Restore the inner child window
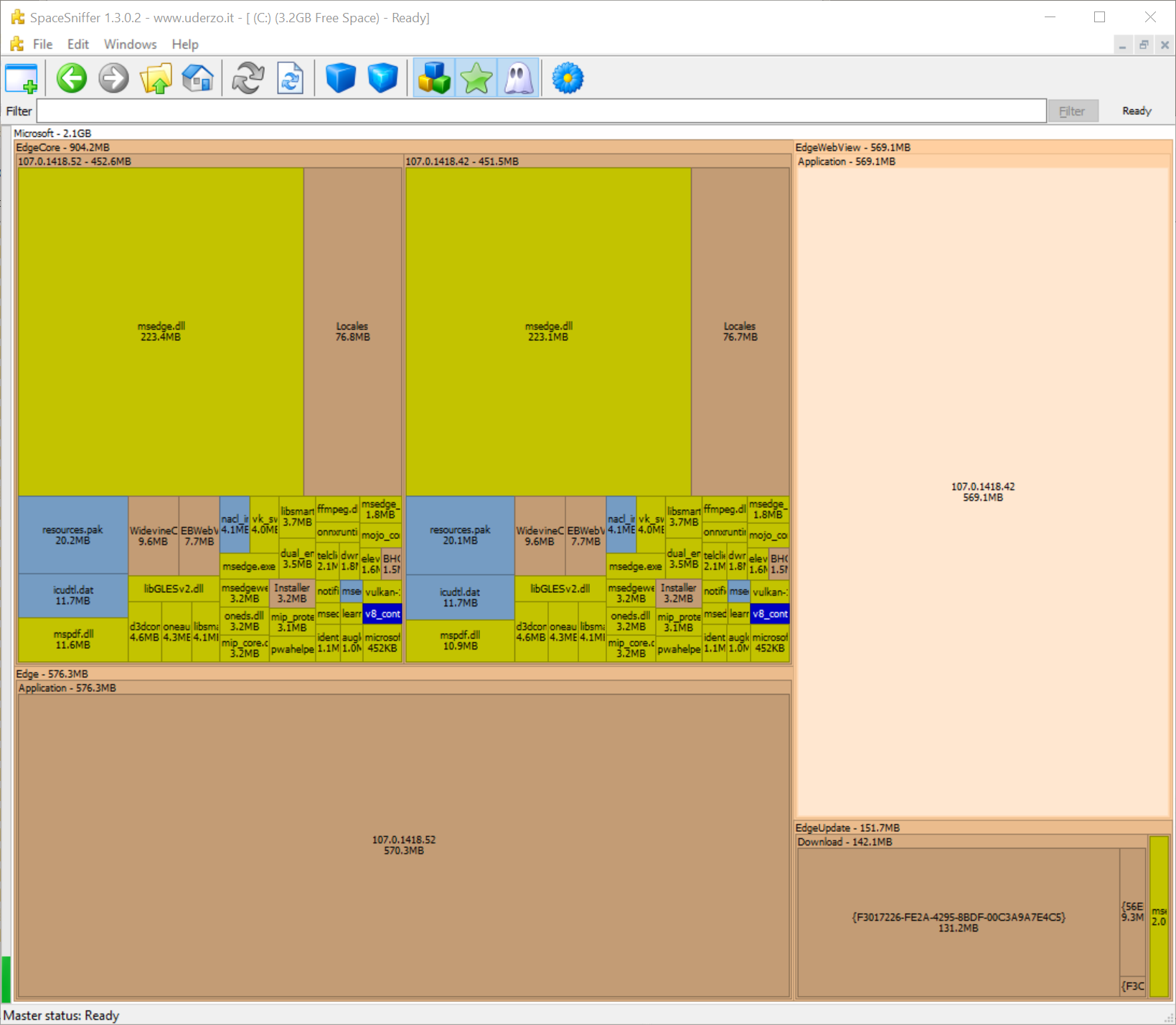This screenshot has height=1025, width=1176. tap(1144, 45)
